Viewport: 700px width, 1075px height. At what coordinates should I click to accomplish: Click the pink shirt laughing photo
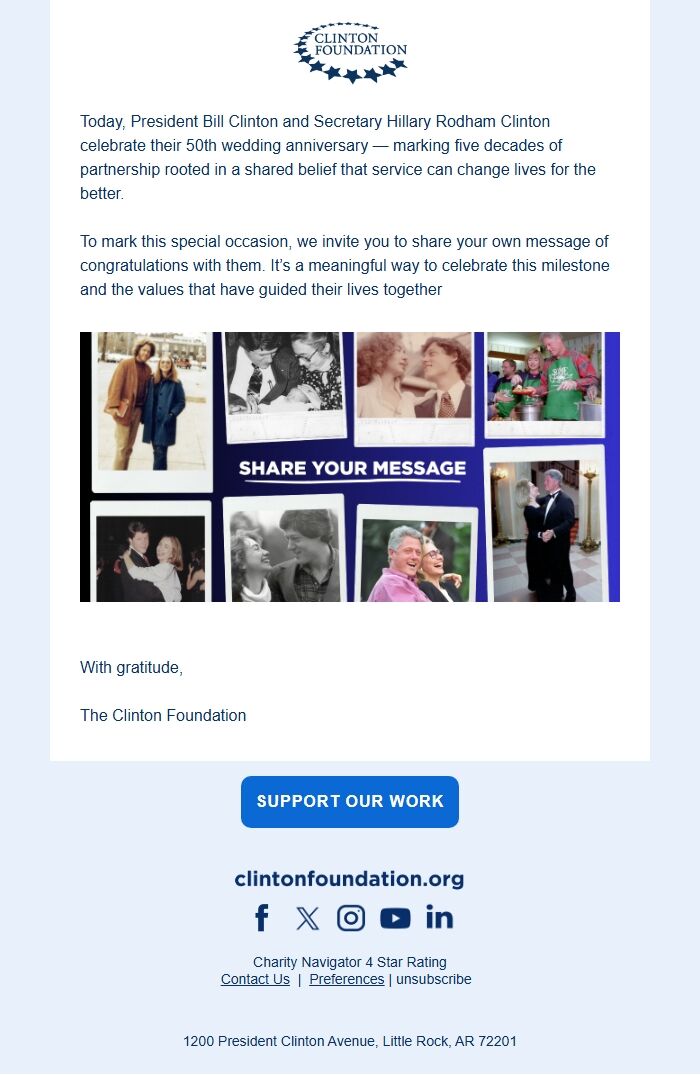coord(417,555)
